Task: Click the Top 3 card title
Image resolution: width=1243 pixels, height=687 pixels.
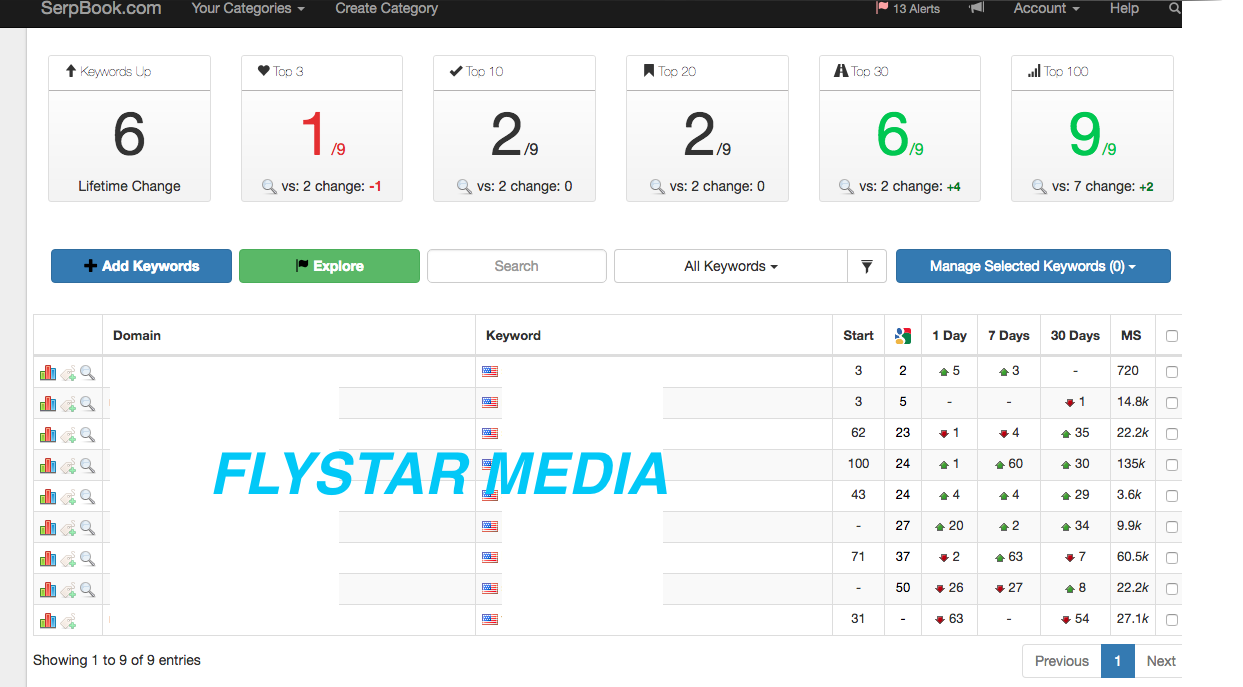Action: point(289,71)
